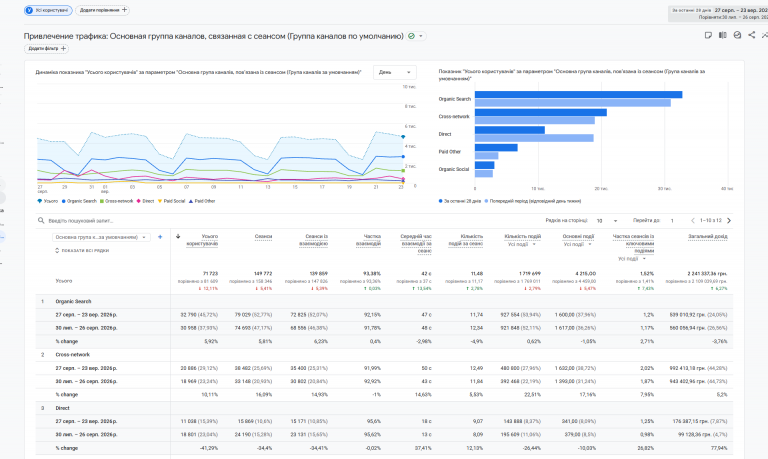The image size is (768, 459).
Task: Click the ПОКАЗАТИ ВСІ РЯДКИ expand icon
Action: (x=57, y=250)
